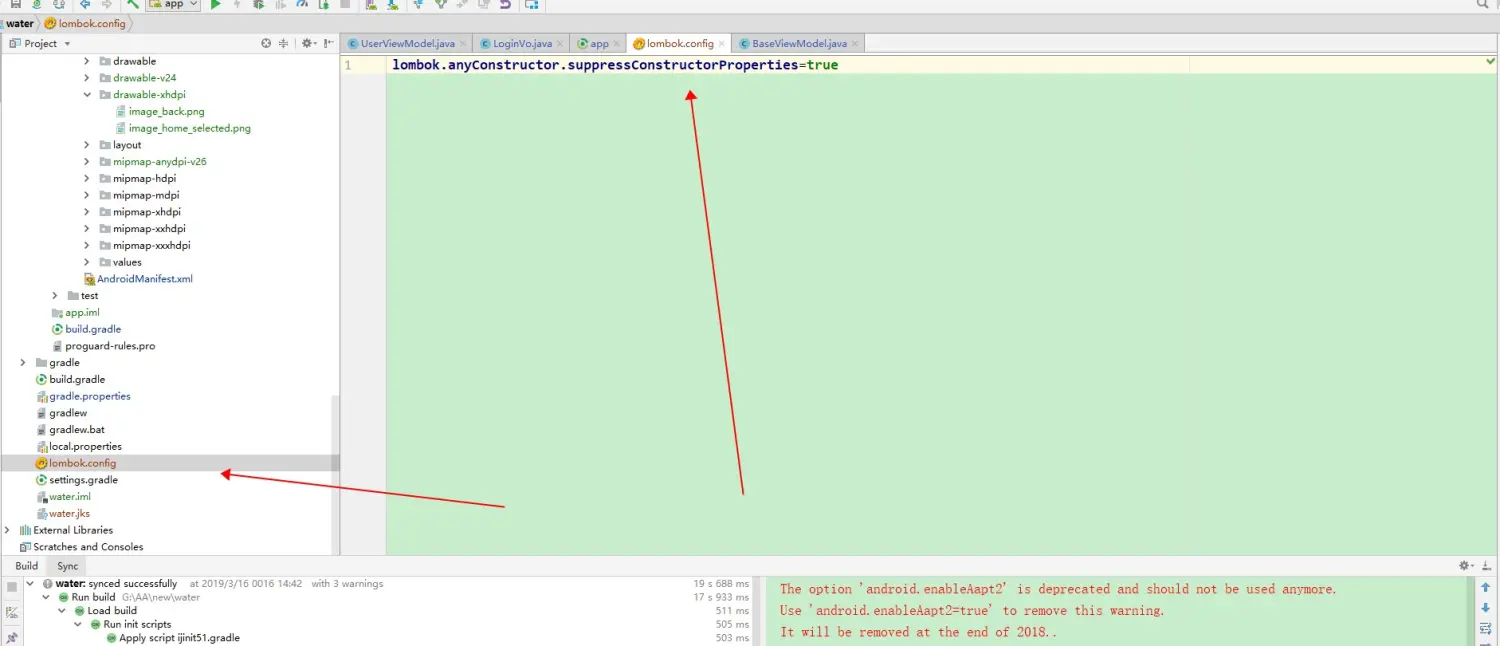
Task: Open the Build tab in bottom panel
Action: pos(26,566)
